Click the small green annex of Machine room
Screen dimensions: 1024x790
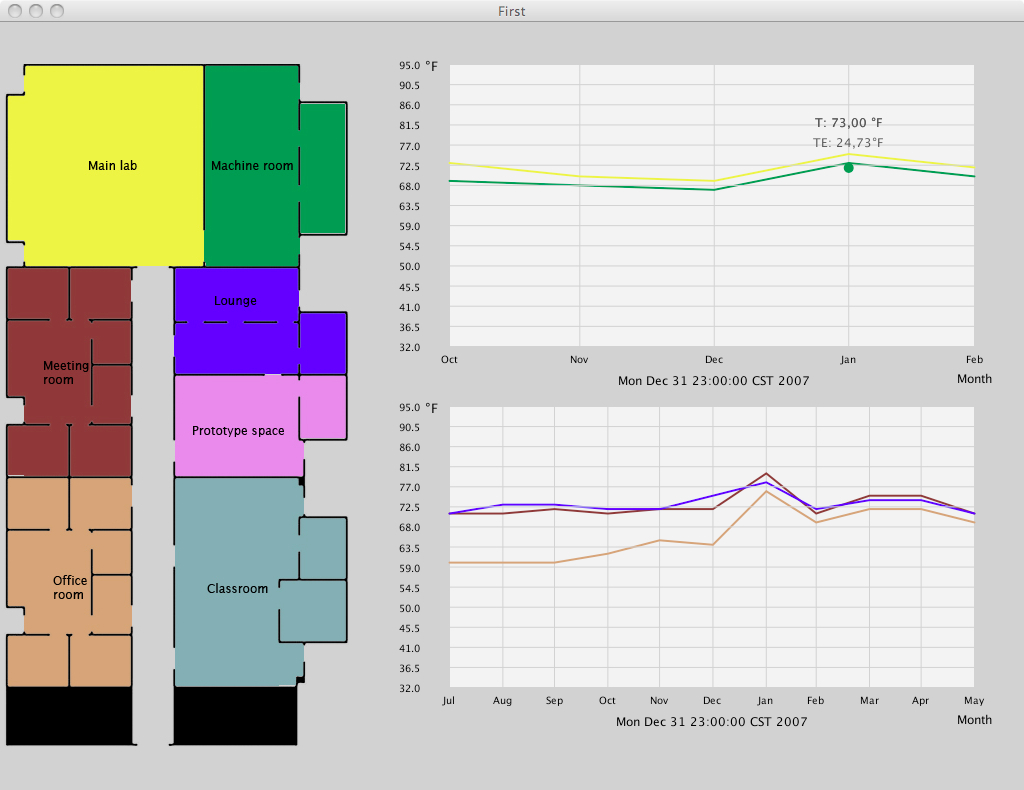(323, 168)
